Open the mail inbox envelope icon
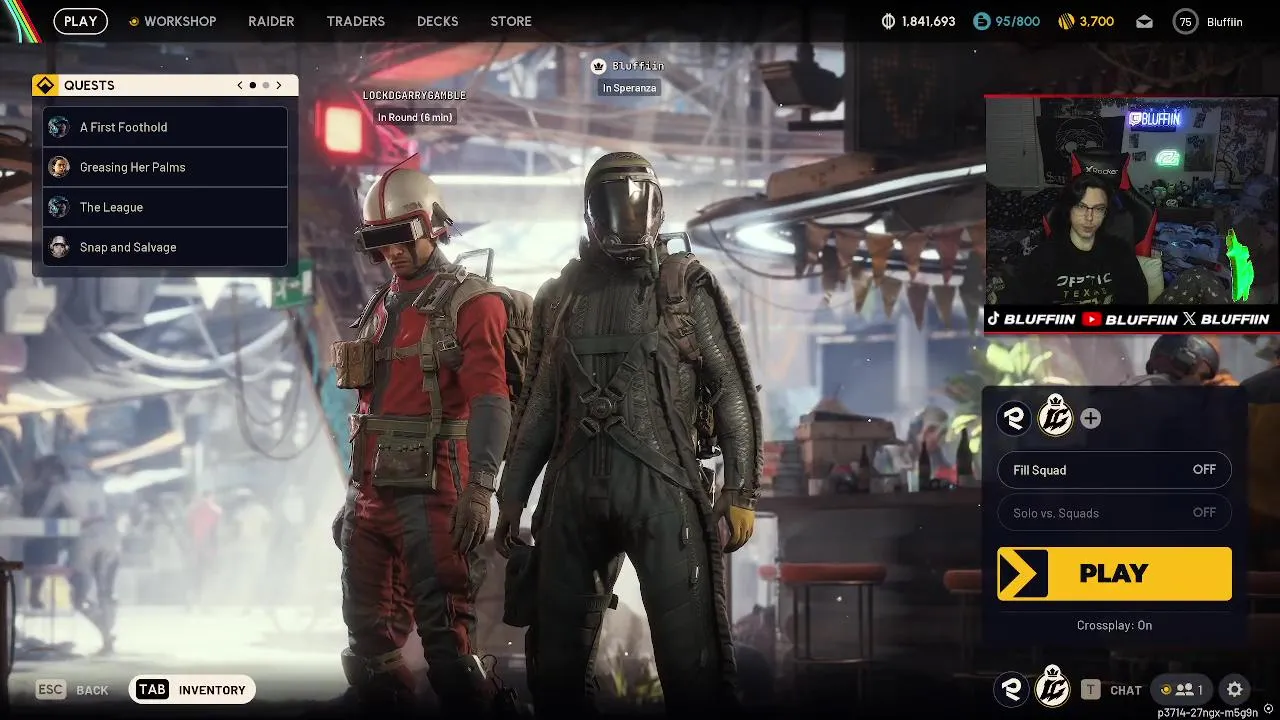 point(1145,22)
